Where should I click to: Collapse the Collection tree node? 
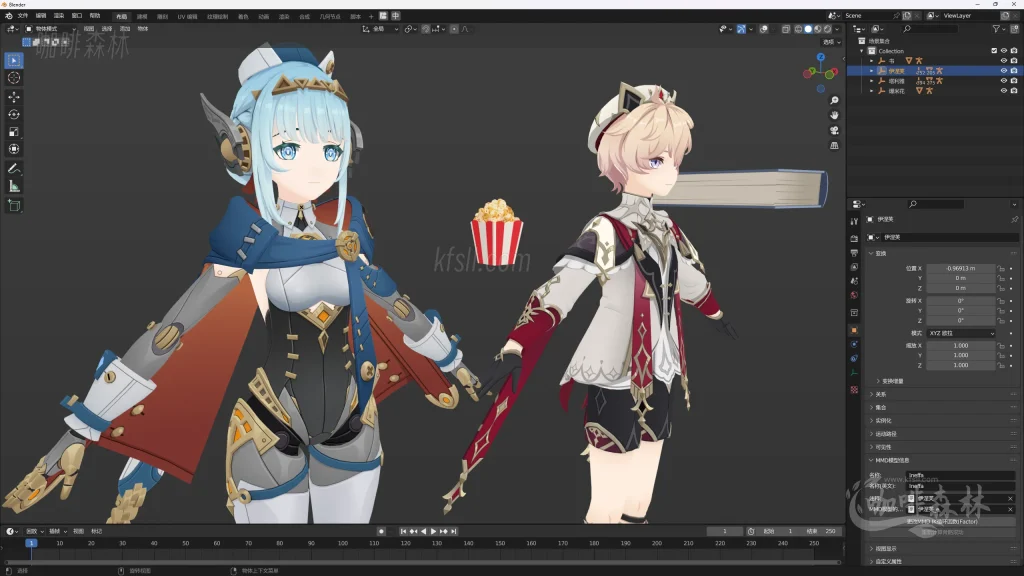(x=862, y=51)
